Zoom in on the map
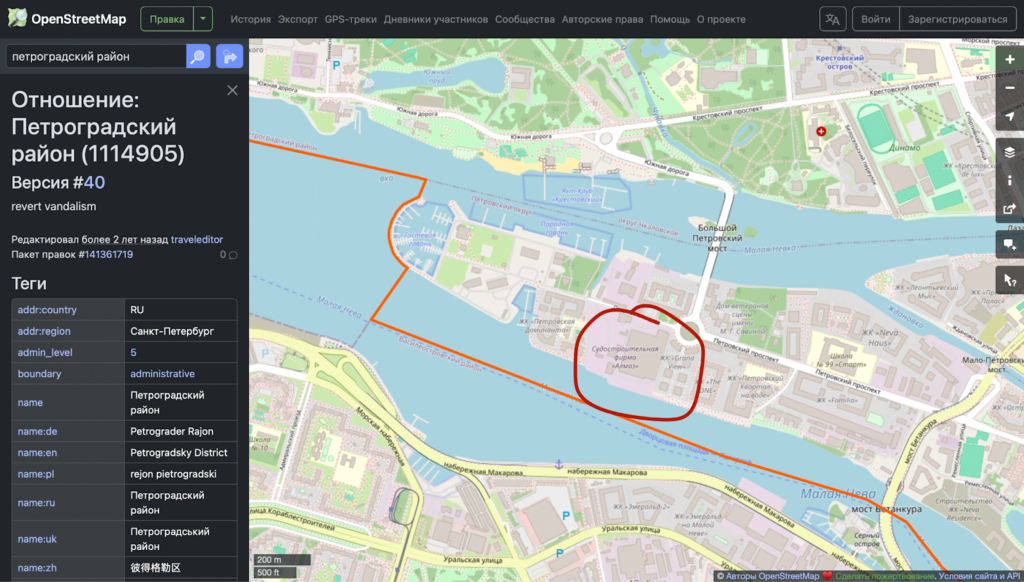Screen dimensions: 1024x582 pyautogui.click(x=1010, y=60)
